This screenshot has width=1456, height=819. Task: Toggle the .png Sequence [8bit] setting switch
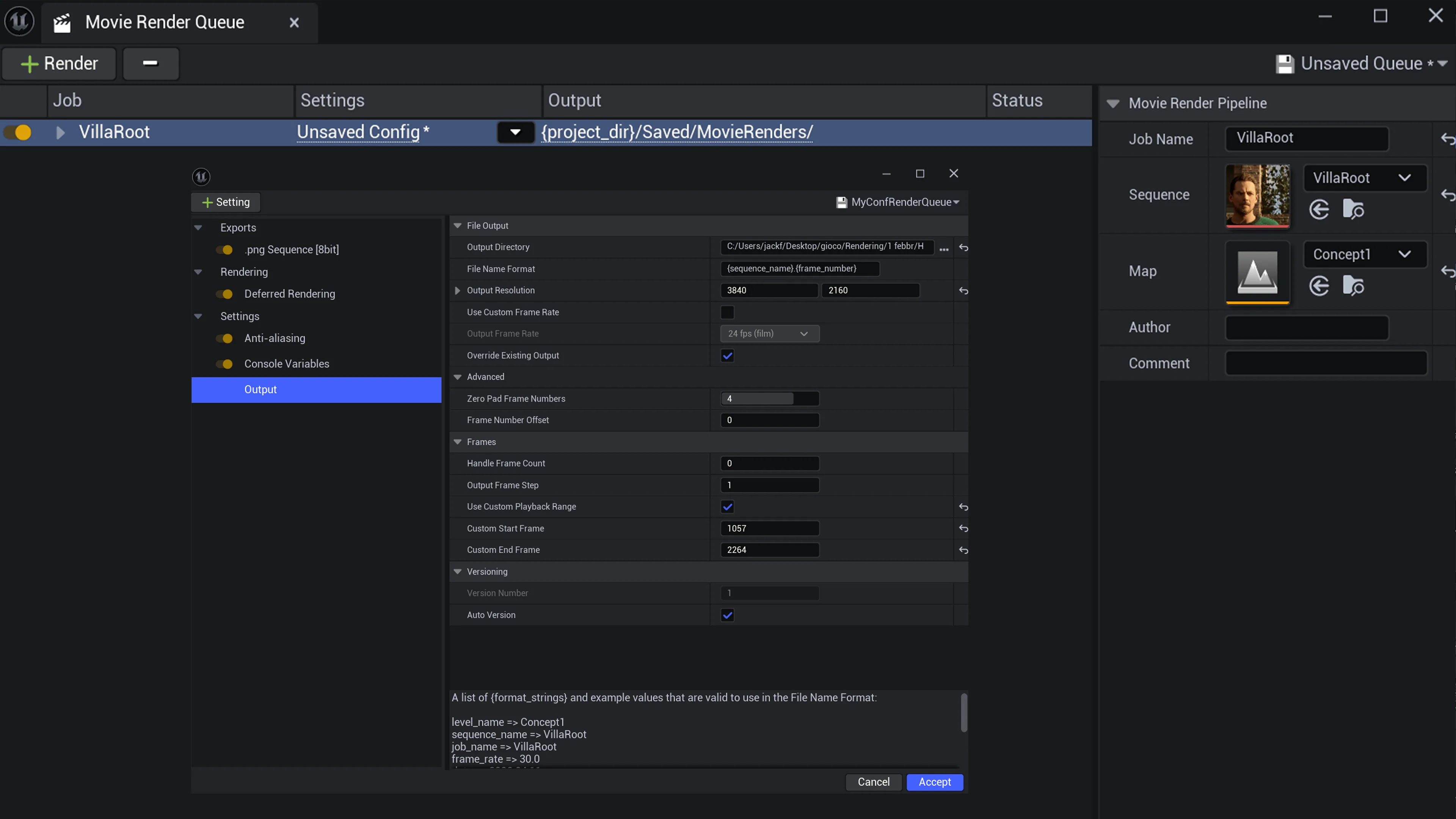(224, 250)
